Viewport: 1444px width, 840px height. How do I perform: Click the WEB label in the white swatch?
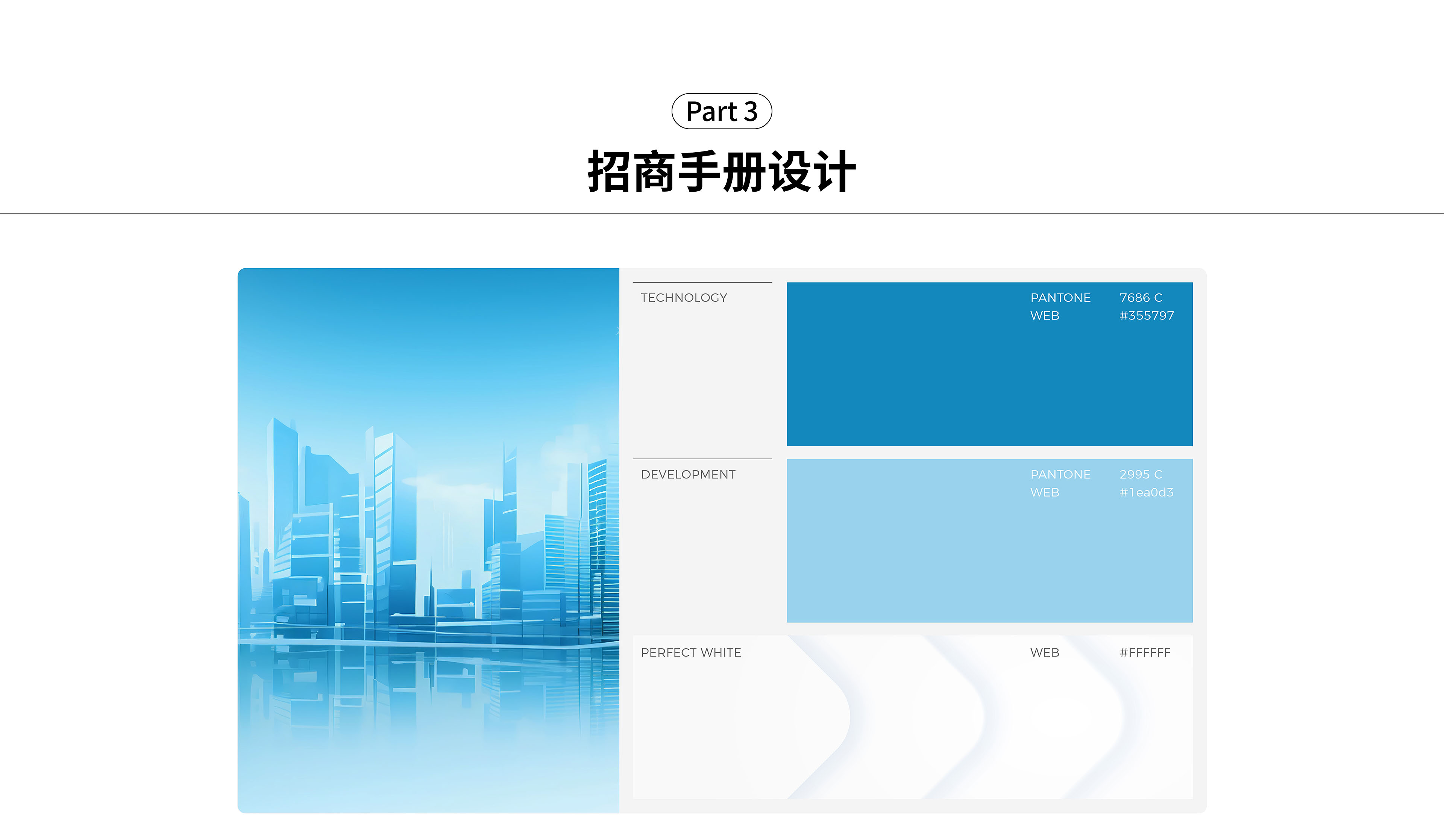pos(1045,653)
